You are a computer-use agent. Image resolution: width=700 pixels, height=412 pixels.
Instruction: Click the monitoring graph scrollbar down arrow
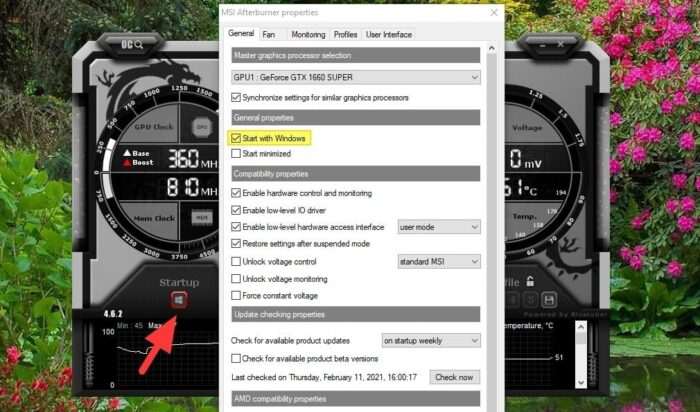click(x=580, y=383)
